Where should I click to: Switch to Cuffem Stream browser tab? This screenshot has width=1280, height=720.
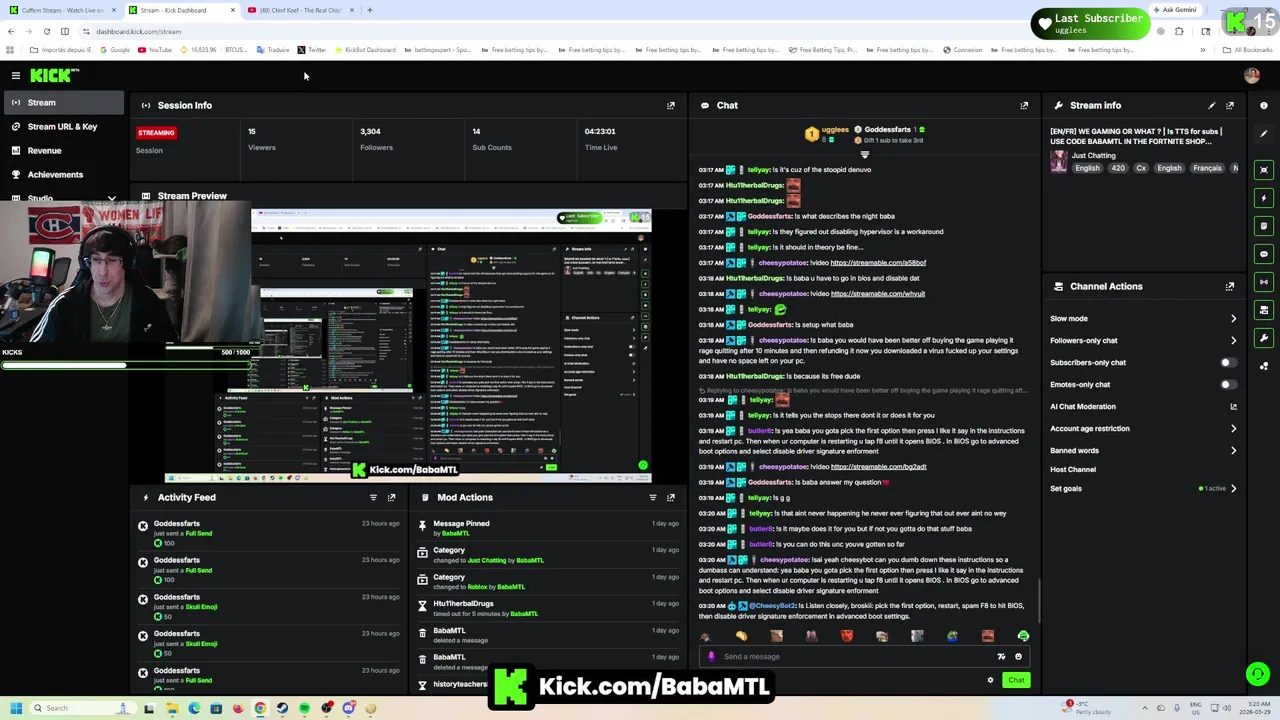(62, 10)
